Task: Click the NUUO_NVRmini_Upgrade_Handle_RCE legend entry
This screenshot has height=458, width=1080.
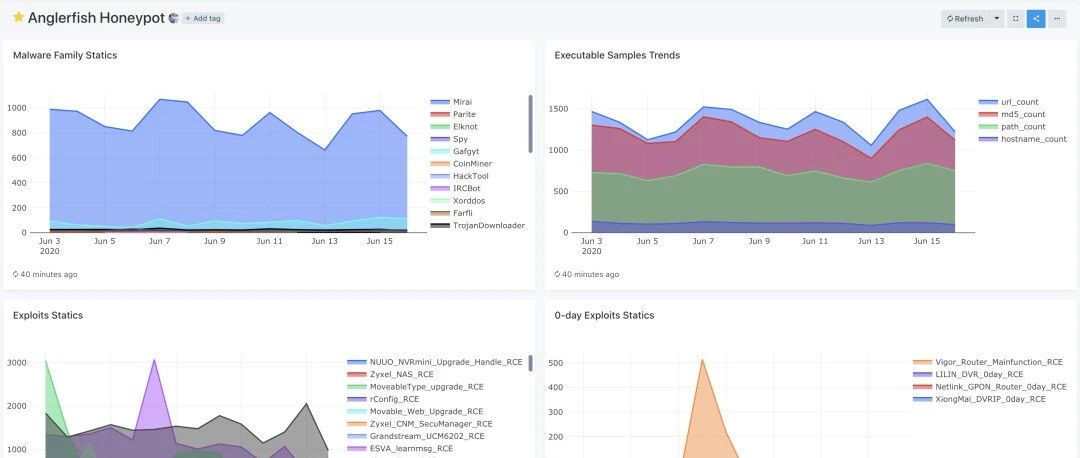Action: point(435,362)
